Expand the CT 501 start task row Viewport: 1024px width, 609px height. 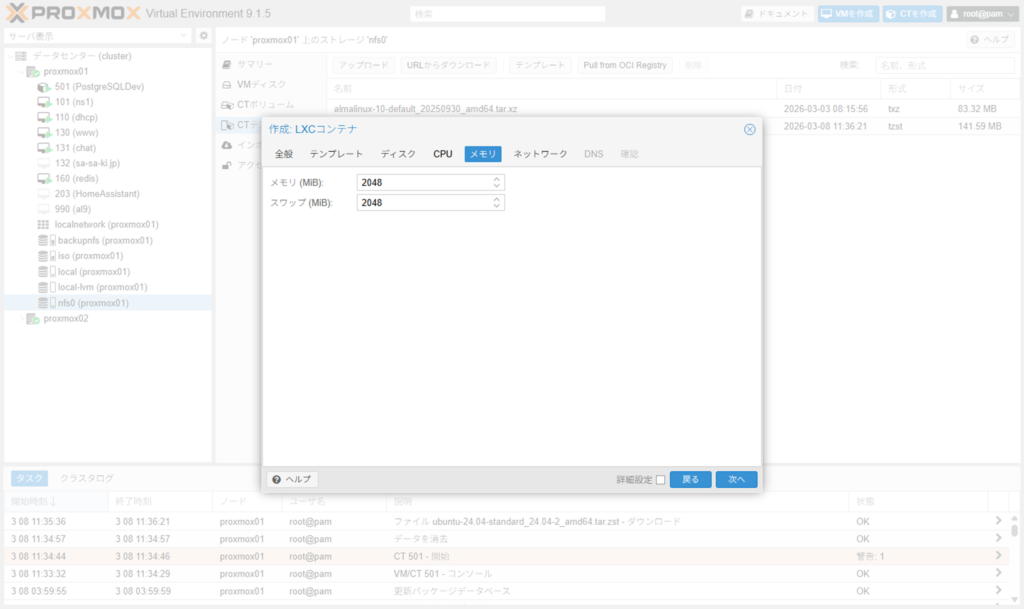(997, 555)
